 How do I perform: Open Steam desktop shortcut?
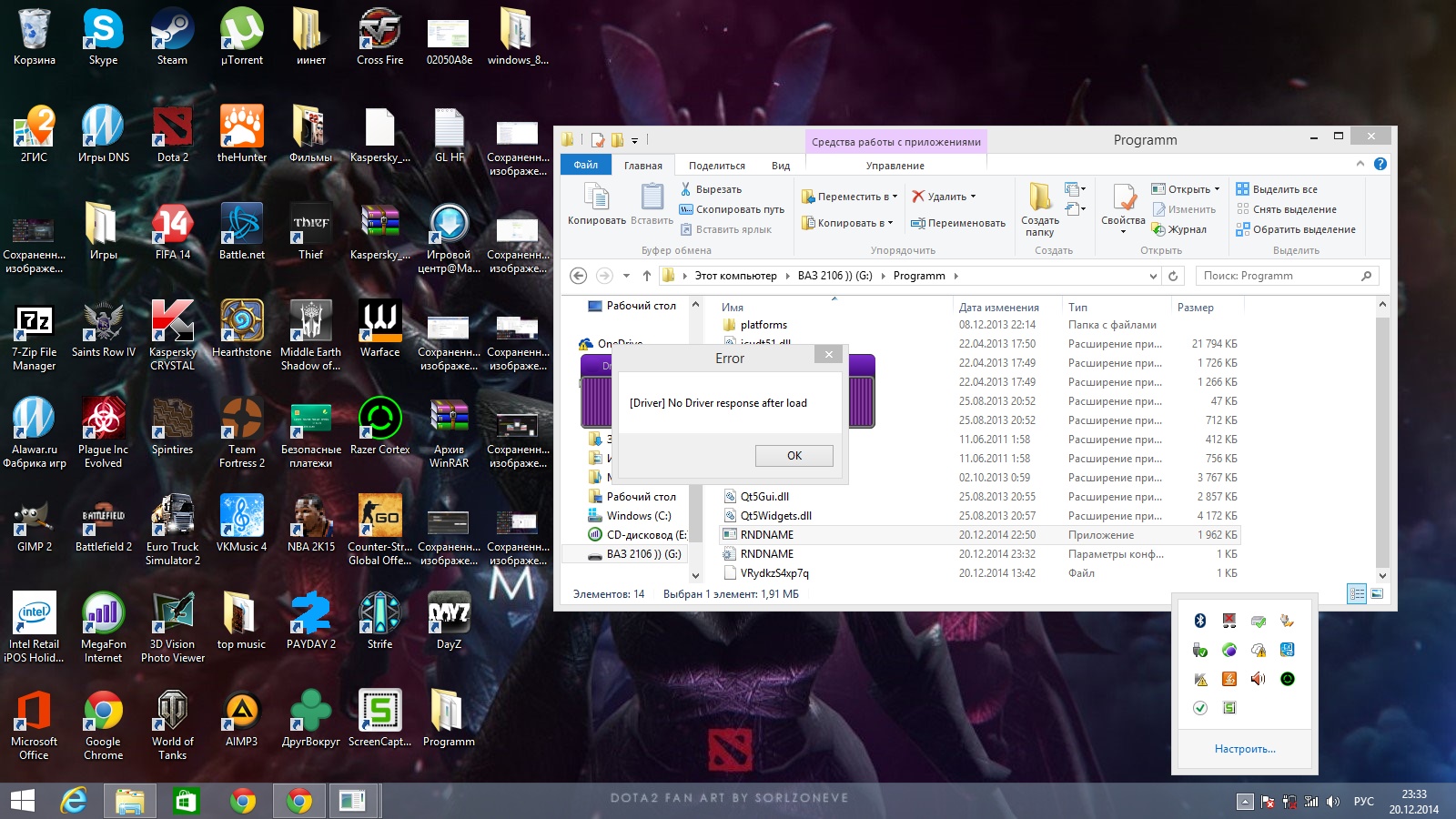pyautogui.click(x=172, y=36)
